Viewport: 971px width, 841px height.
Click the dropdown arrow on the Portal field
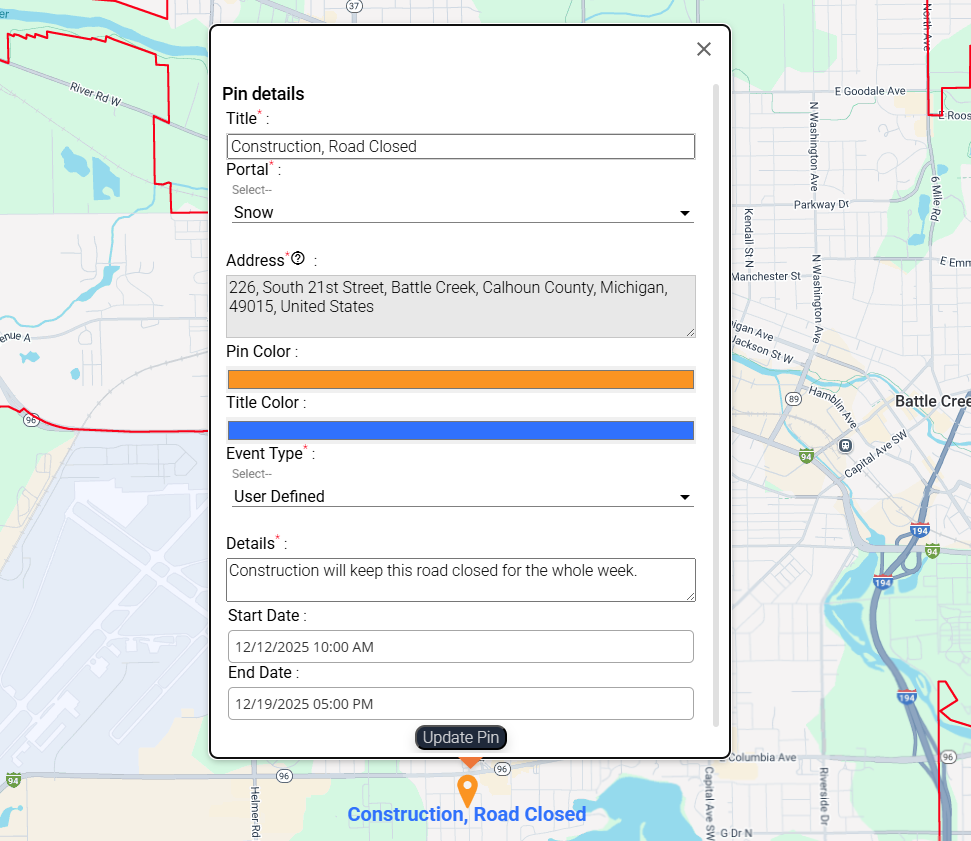(685, 213)
